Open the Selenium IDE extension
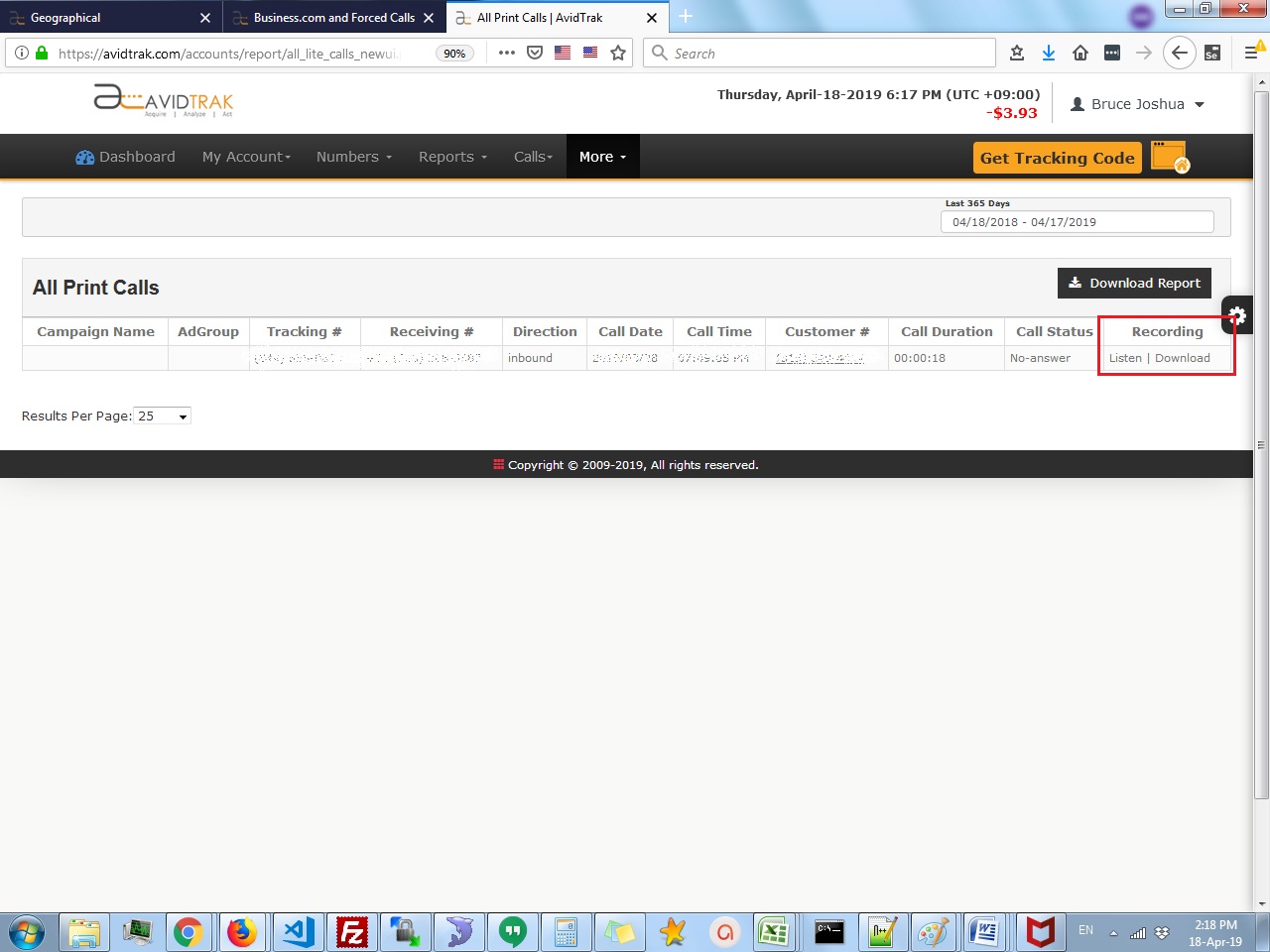The image size is (1270, 952). click(1212, 54)
